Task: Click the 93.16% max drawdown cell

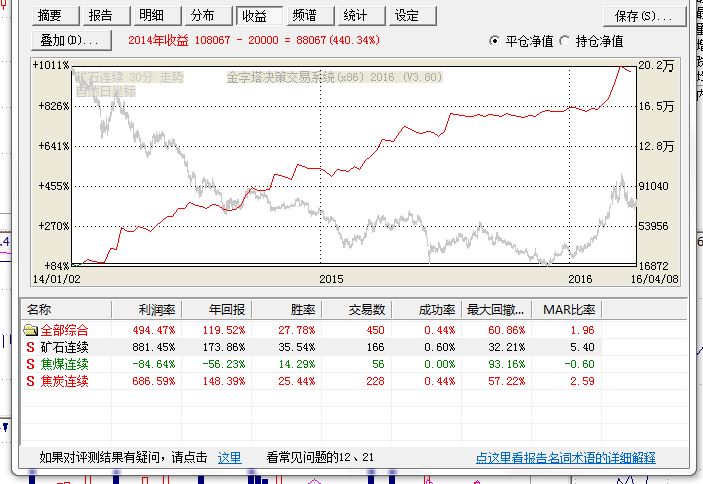Action: coord(506,364)
